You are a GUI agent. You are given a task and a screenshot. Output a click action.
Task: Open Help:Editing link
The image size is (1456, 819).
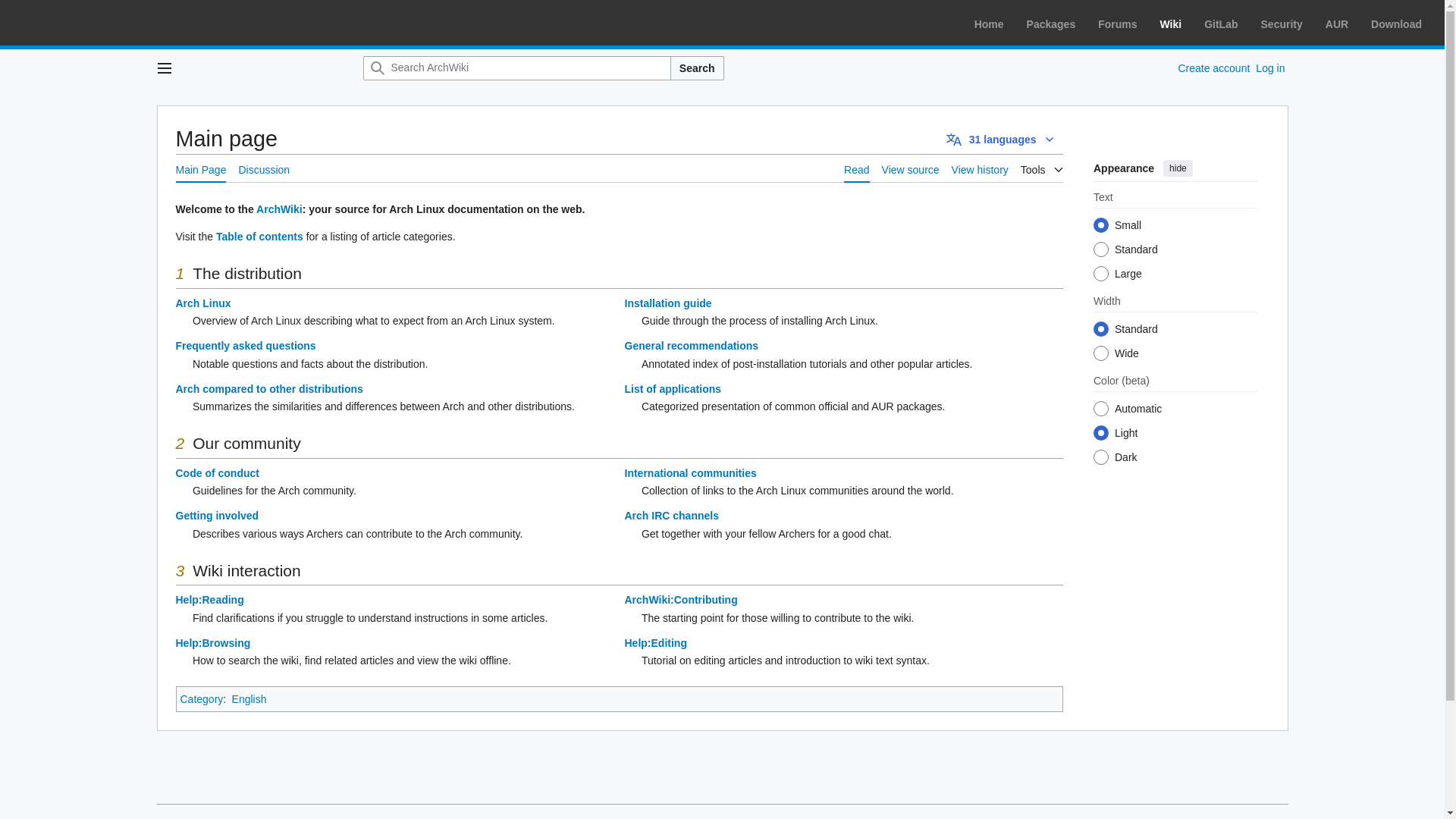tap(656, 643)
